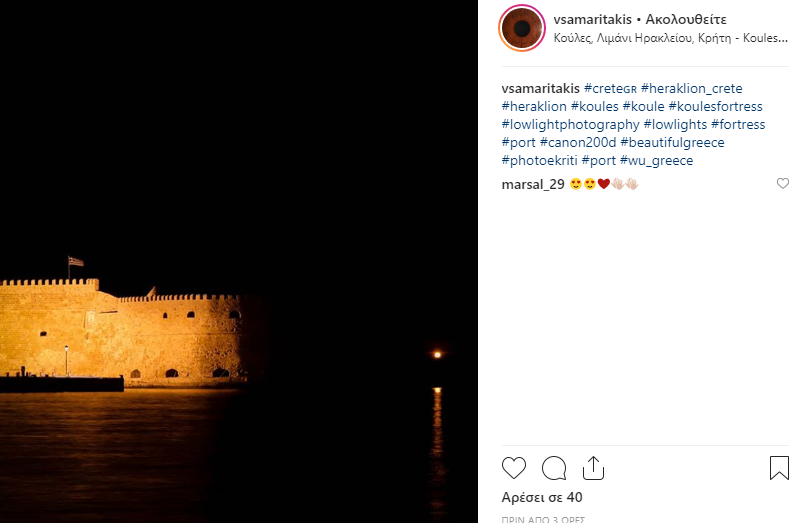This screenshot has width=811, height=523.
Task: Open the ΠΡΙΝ ΑΠΟ 3 ΩΡΕΣ timestamp
Action: [543, 519]
